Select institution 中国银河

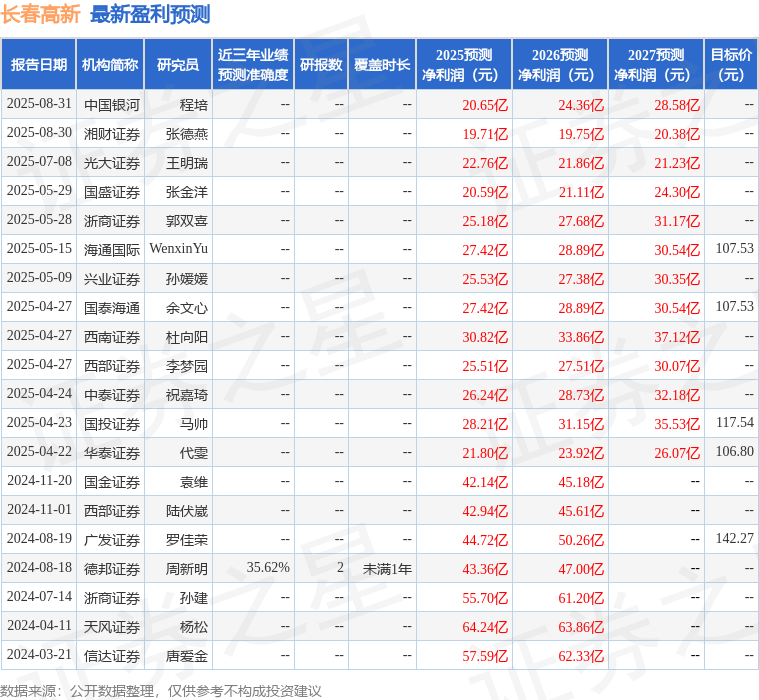(x=112, y=105)
